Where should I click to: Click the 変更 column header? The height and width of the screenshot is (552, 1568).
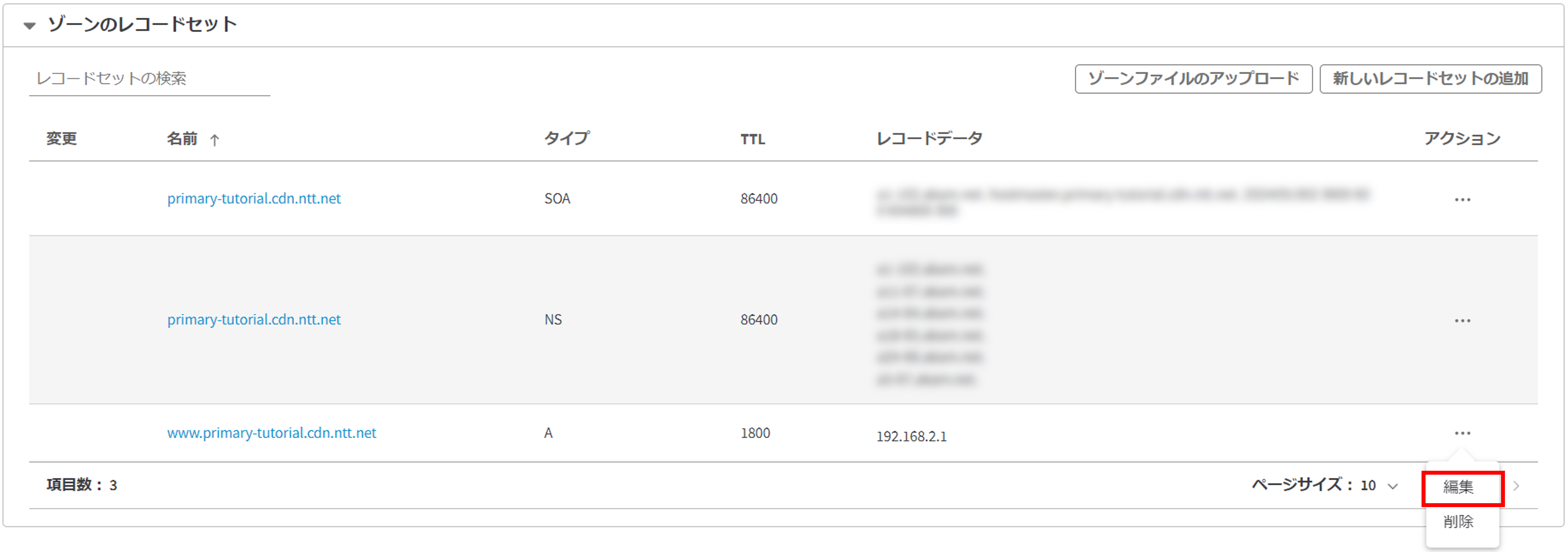tap(62, 139)
